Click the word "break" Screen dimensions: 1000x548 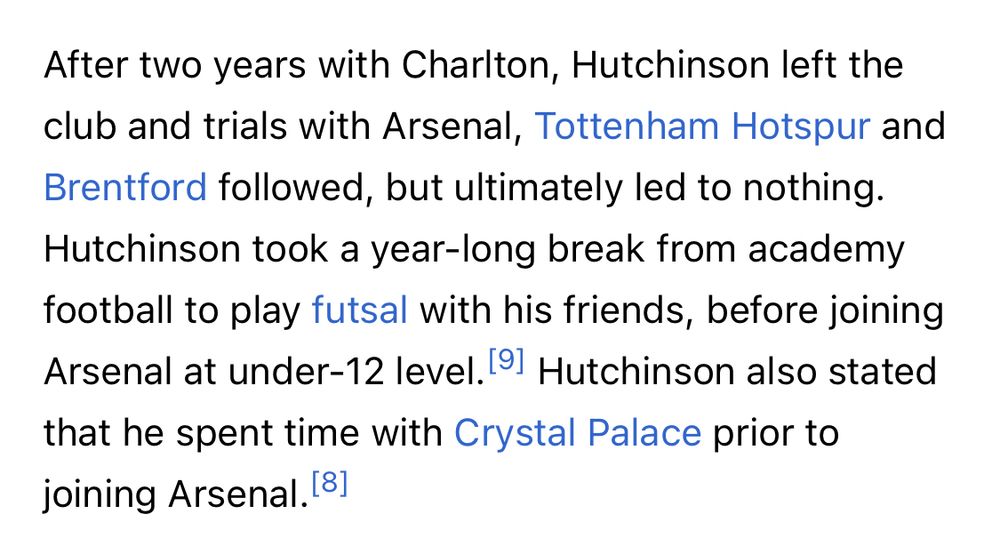click(x=596, y=249)
